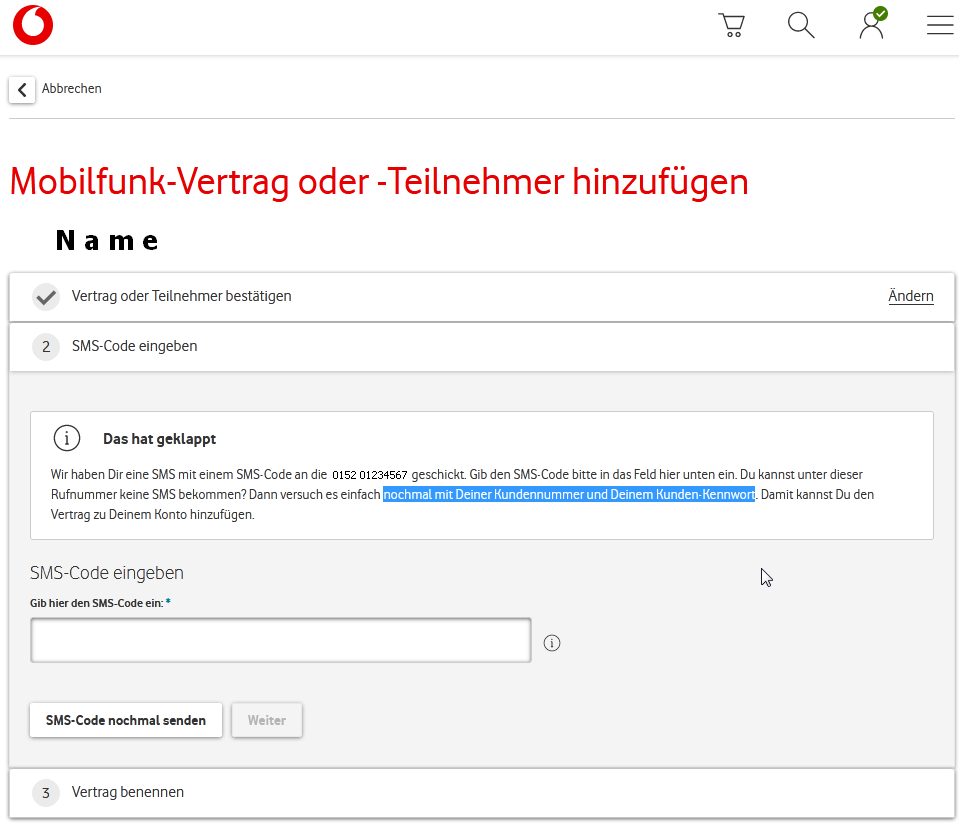This screenshot has width=959, height=831.
Task: Open the search function
Action: pyautogui.click(x=800, y=25)
